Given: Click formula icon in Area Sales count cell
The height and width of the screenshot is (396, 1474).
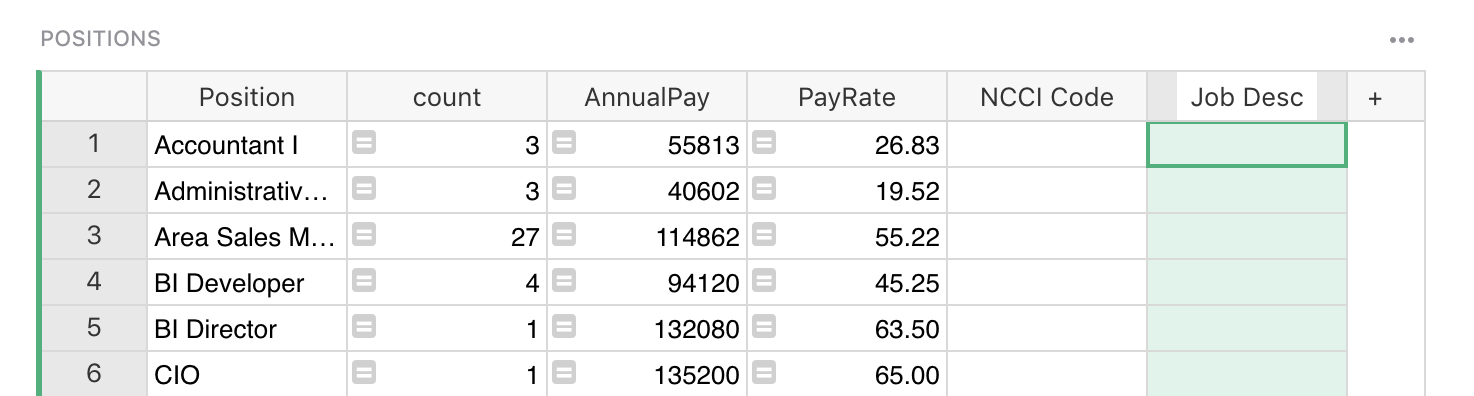Looking at the screenshot, I should (364, 236).
